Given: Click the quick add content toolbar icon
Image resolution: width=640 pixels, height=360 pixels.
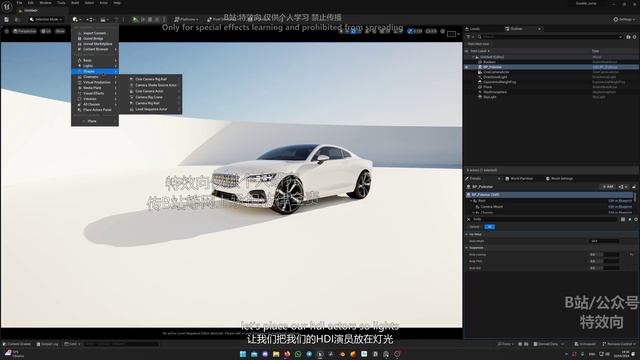Looking at the screenshot, I should click(x=77, y=19).
